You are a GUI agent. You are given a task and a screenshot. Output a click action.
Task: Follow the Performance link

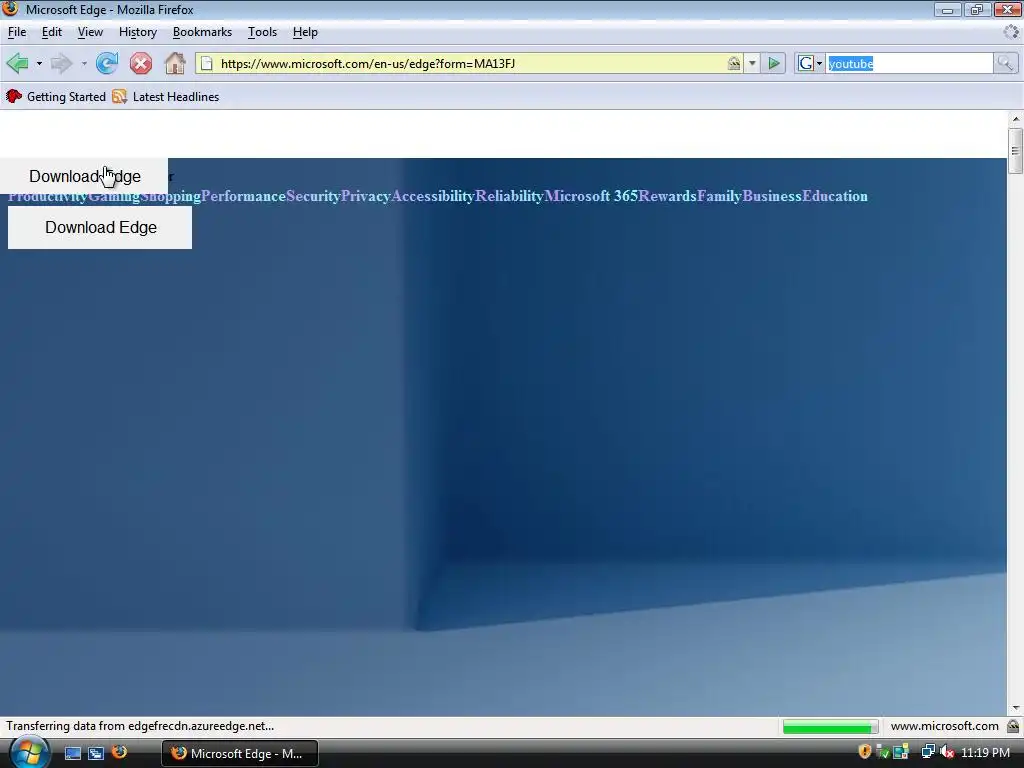[x=244, y=196]
